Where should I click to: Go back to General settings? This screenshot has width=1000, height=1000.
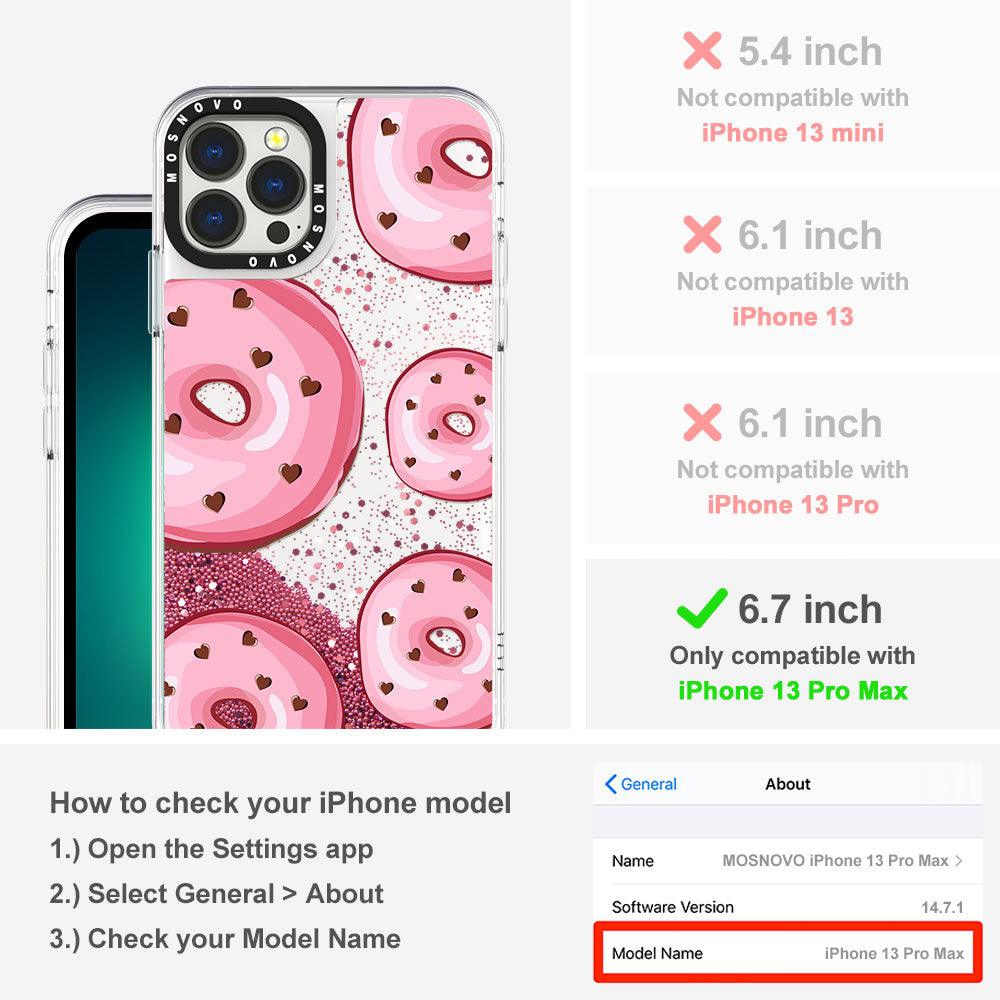tap(640, 784)
